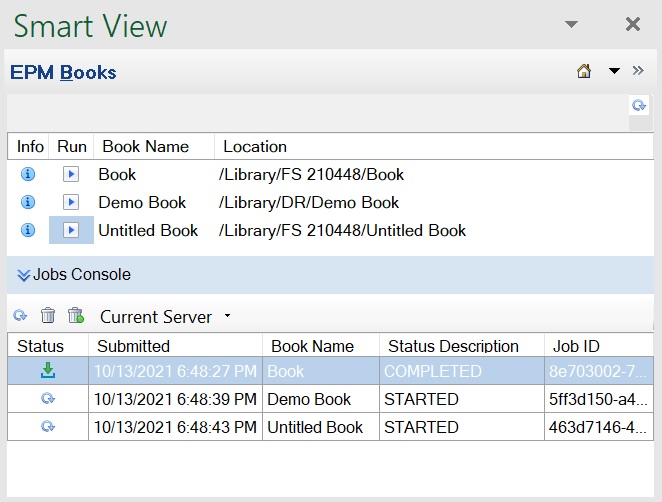Viewport: 662px width, 502px height.
Task: Select job submitted 10/13/2021 6:48:39 PM
Action: pos(175,399)
